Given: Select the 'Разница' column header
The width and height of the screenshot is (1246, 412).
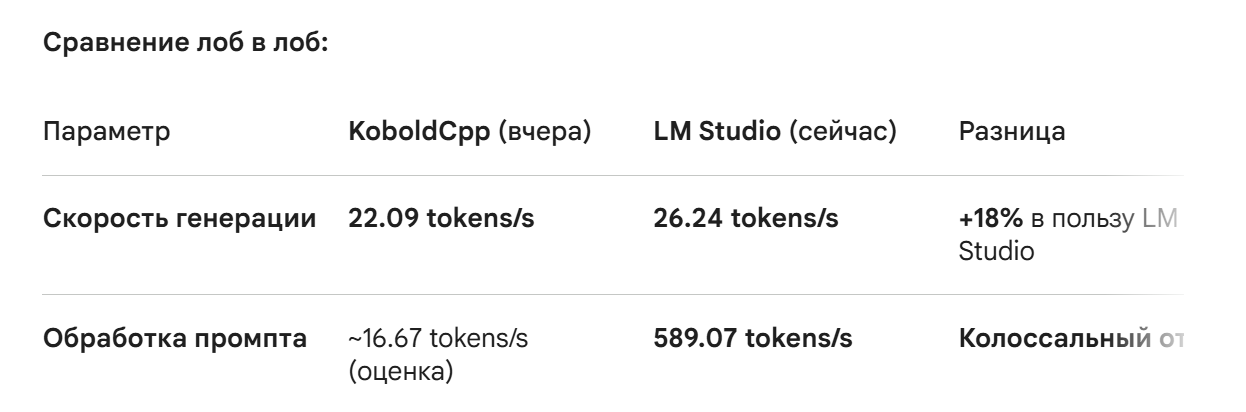Looking at the screenshot, I should (1012, 131).
